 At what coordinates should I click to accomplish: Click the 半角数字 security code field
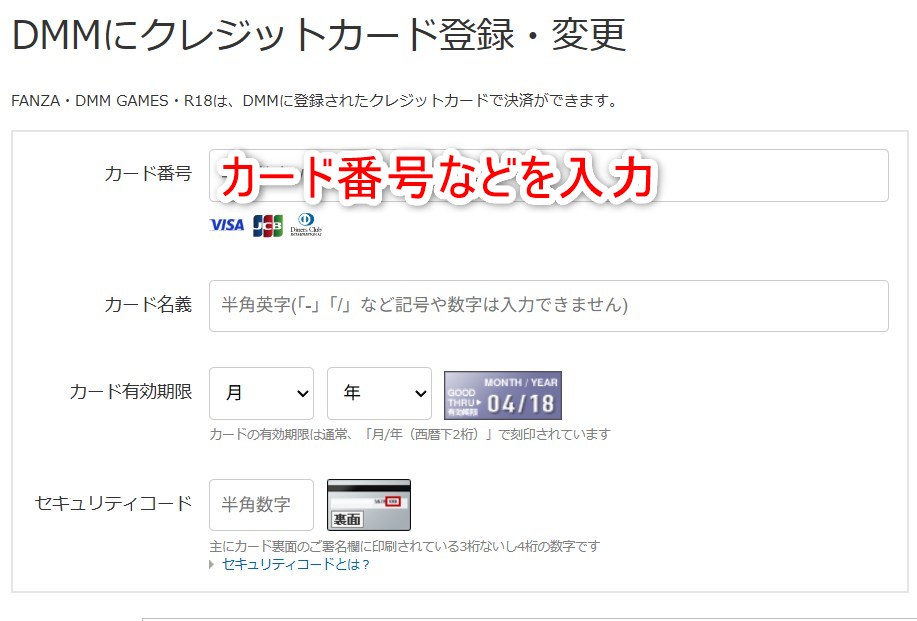261,504
